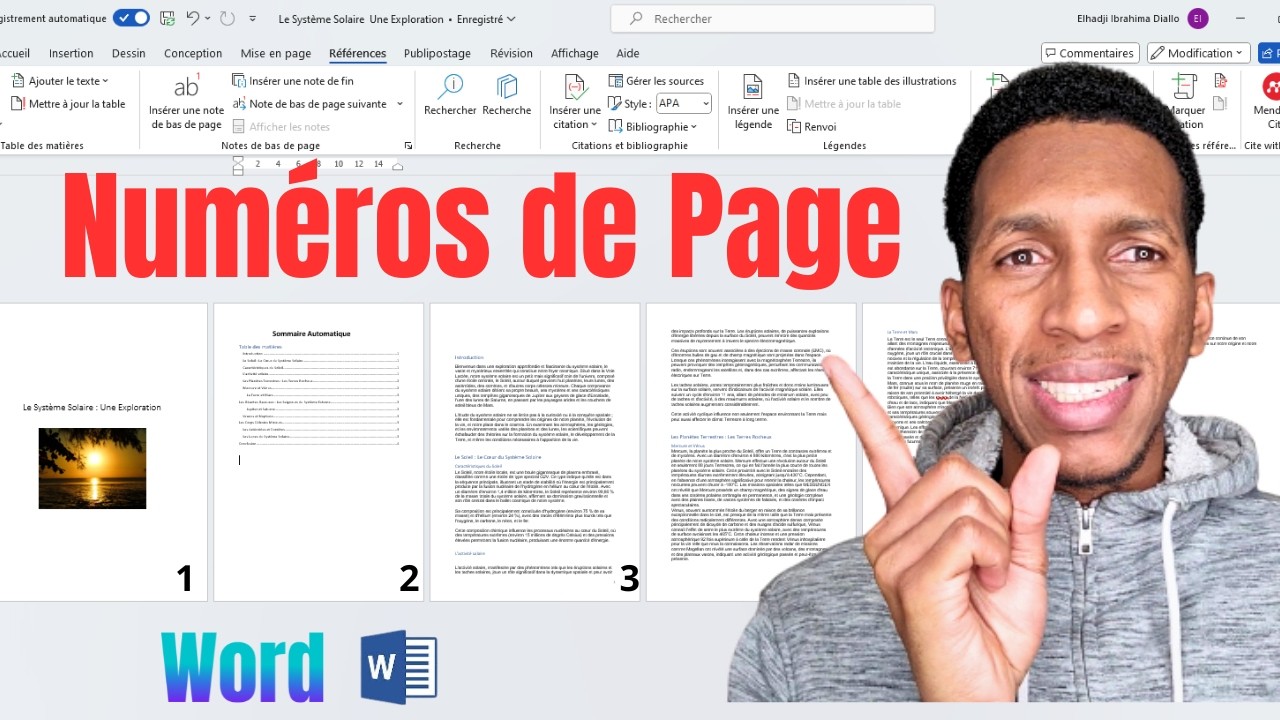Click the Sommaire Automatique page
Image resolution: width=1280 pixels, height=720 pixels.
tap(318, 452)
